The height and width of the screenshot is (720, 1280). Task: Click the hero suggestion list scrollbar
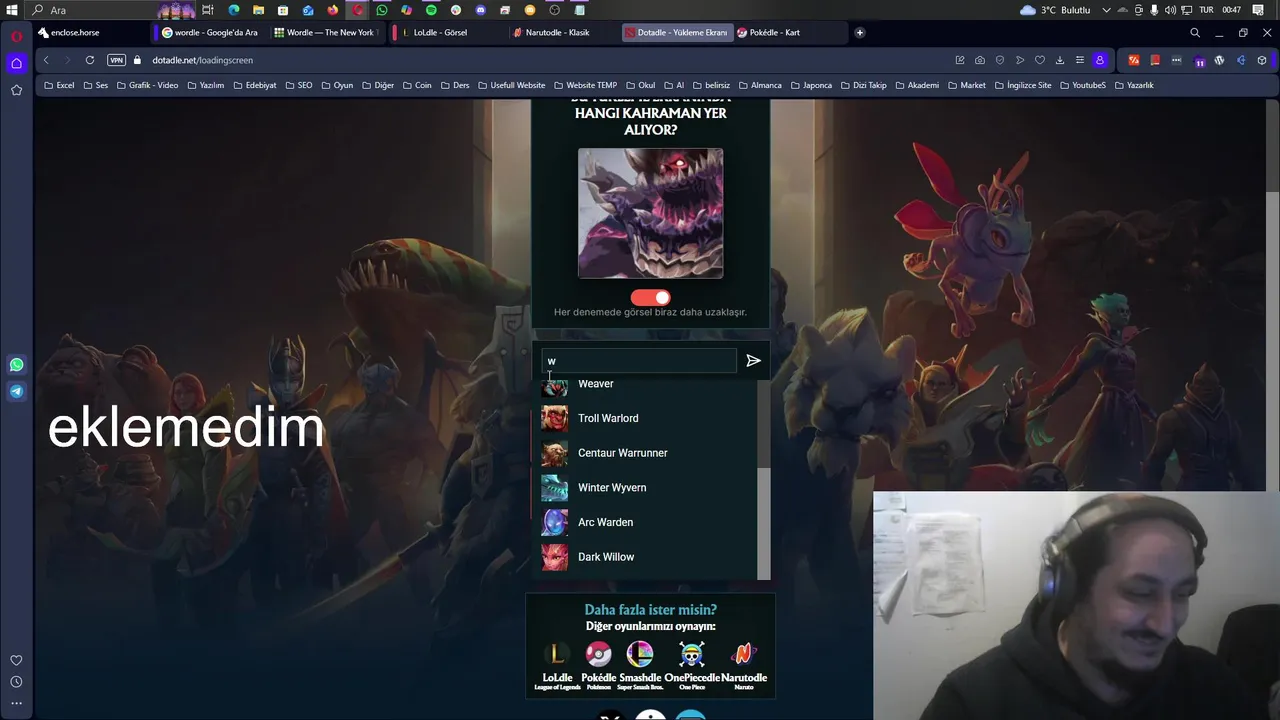[x=764, y=523]
